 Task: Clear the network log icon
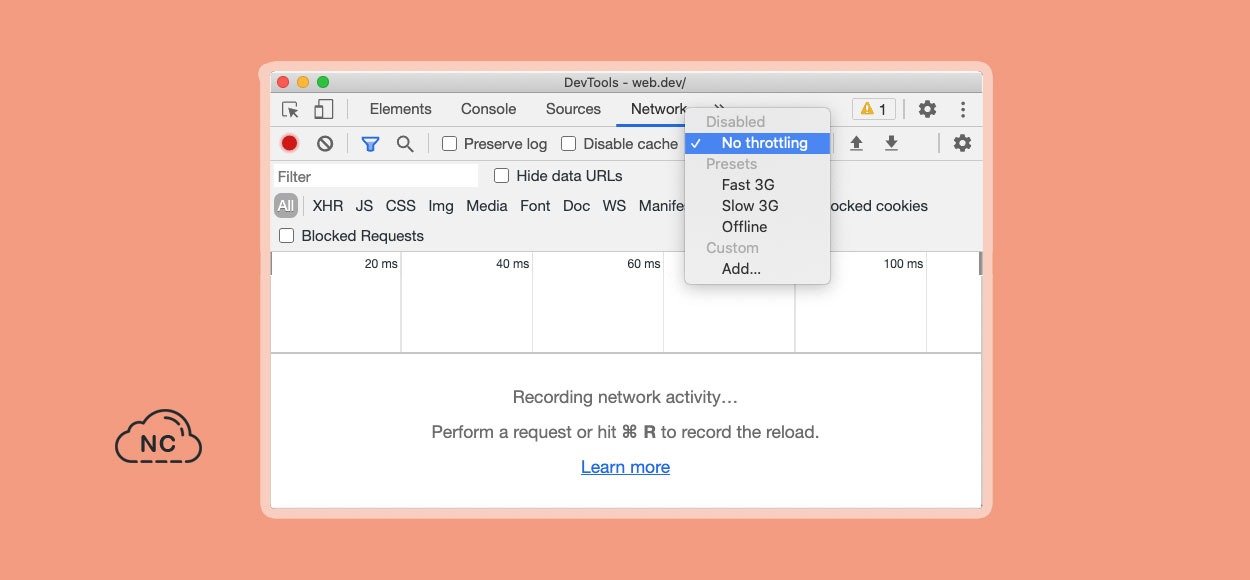point(325,143)
